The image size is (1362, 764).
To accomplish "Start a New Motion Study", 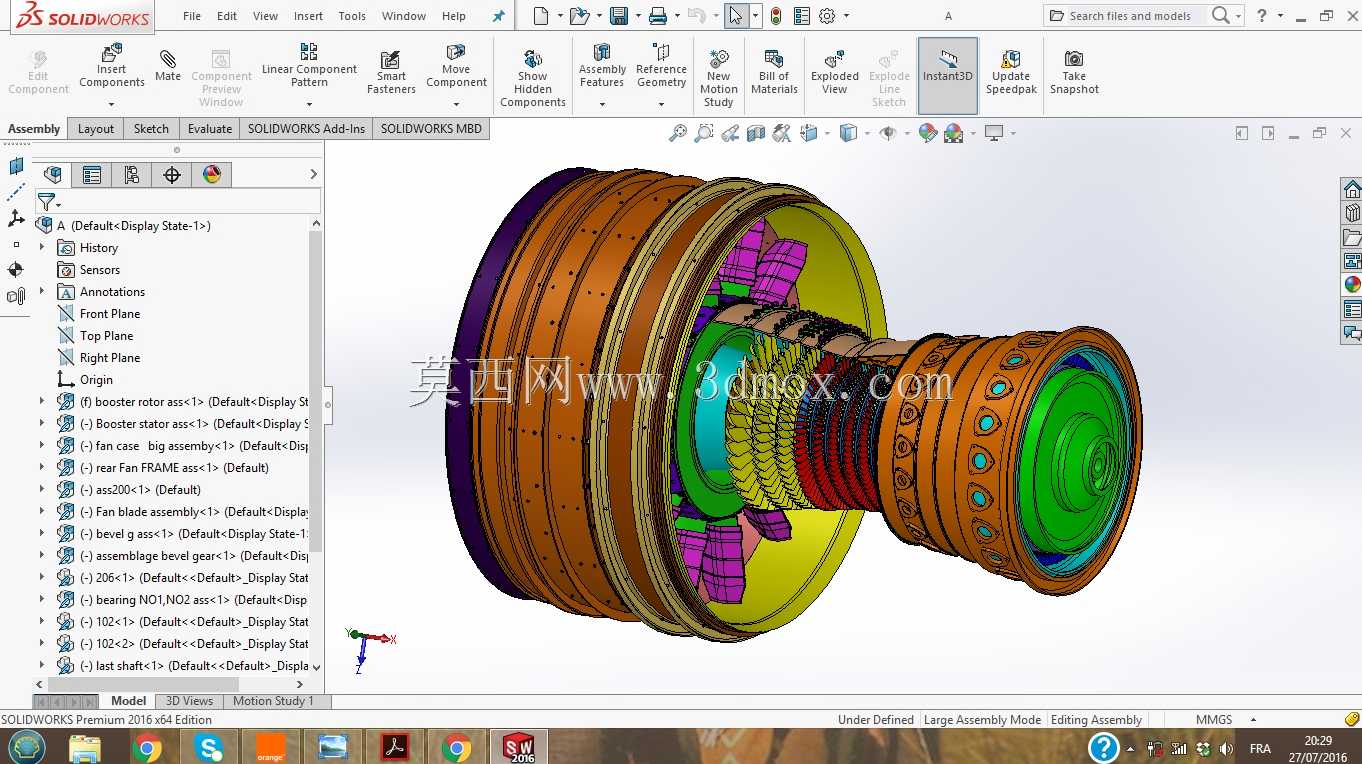I will pos(718,78).
